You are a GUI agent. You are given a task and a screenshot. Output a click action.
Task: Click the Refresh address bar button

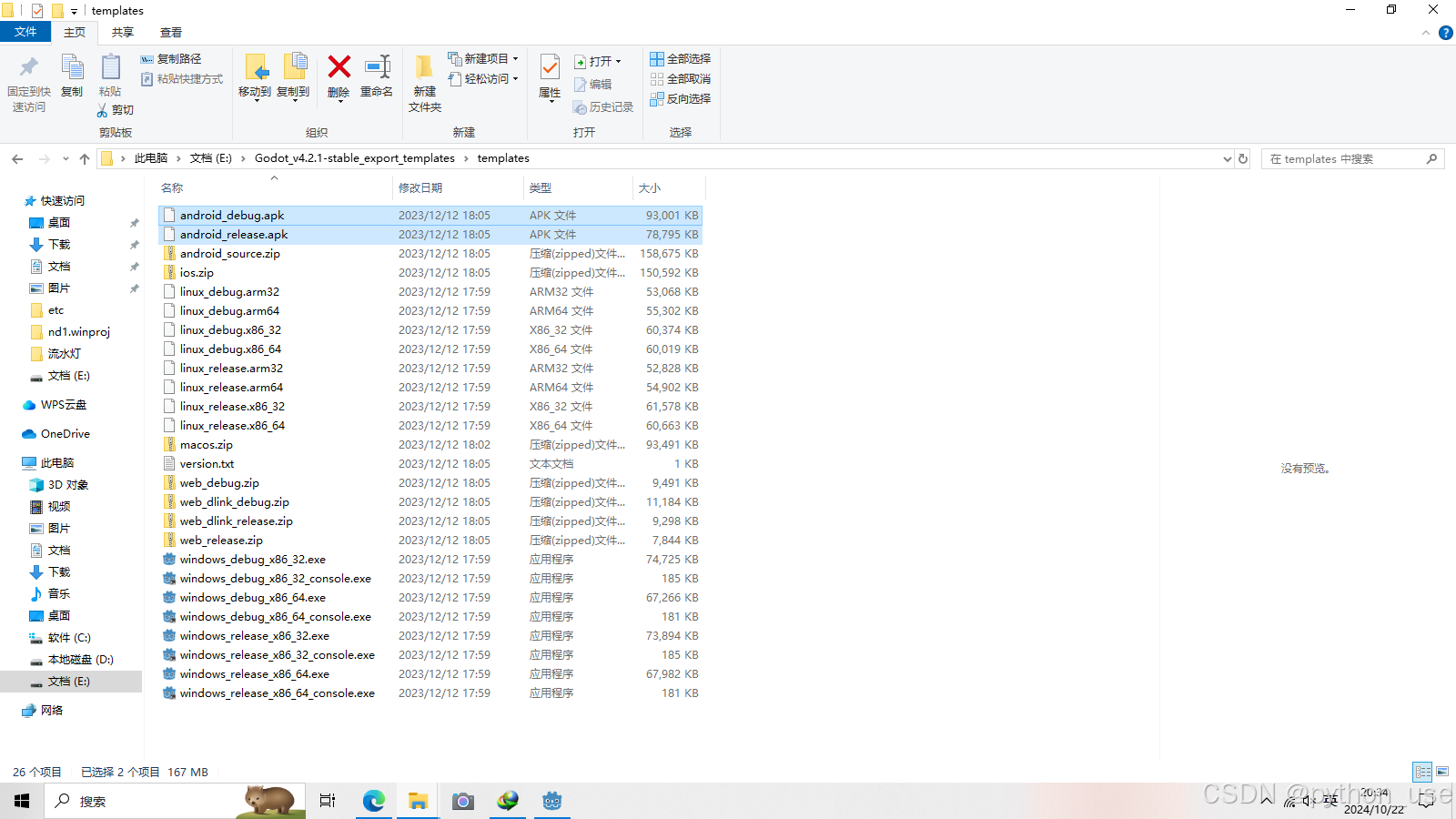click(x=1243, y=158)
